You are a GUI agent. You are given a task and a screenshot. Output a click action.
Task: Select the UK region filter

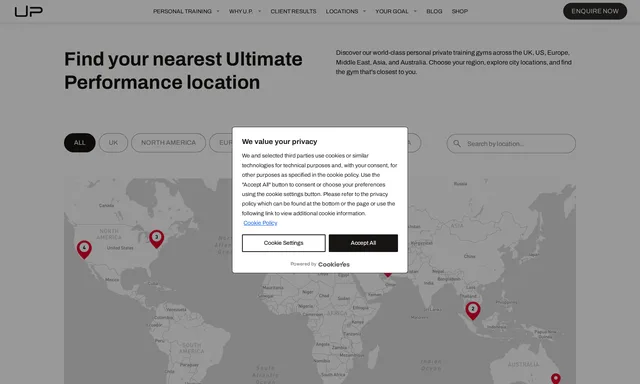pyautogui.click(x=113, y=143)
